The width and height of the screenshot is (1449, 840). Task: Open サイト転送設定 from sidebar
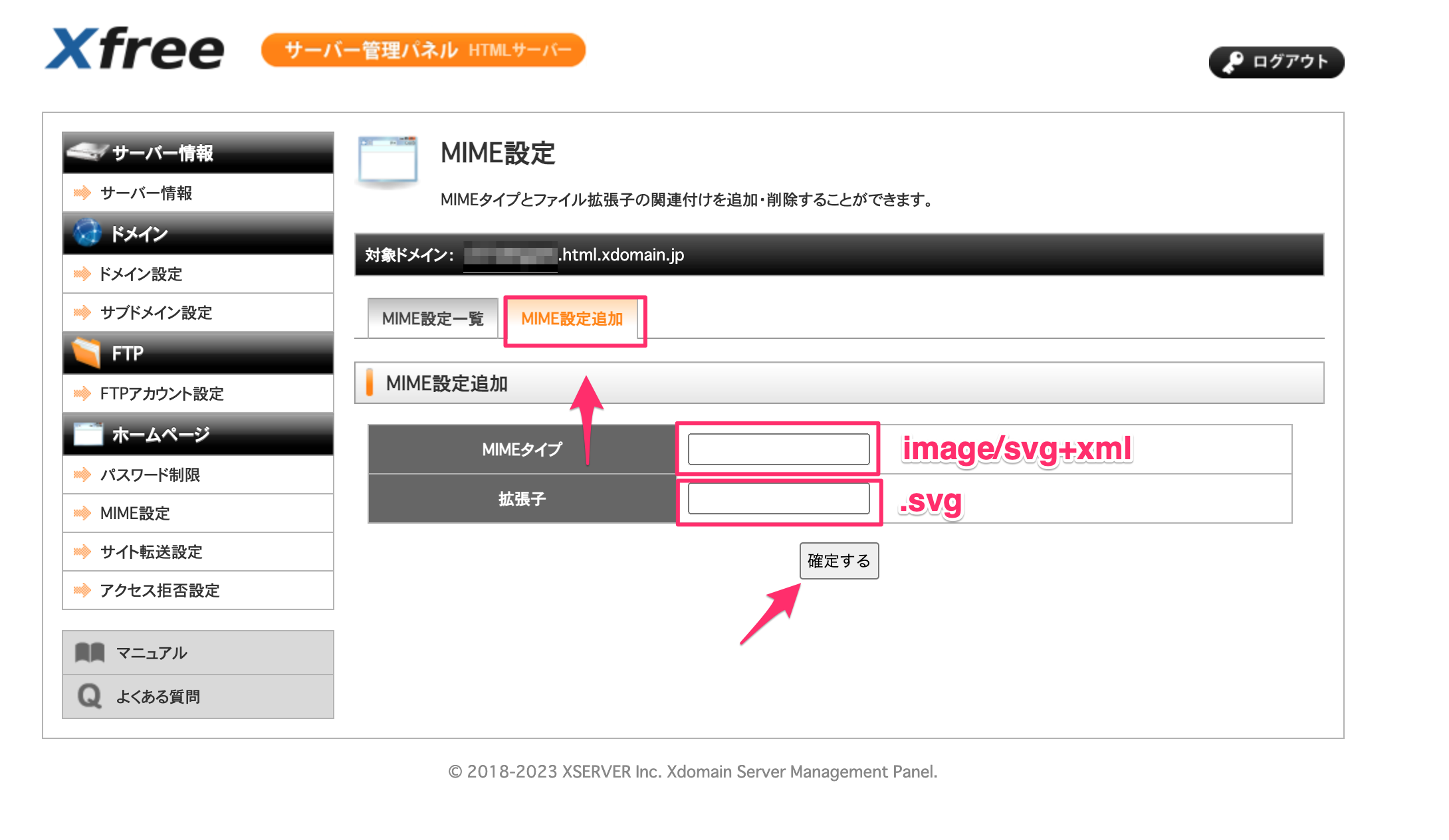click(151, 552)
